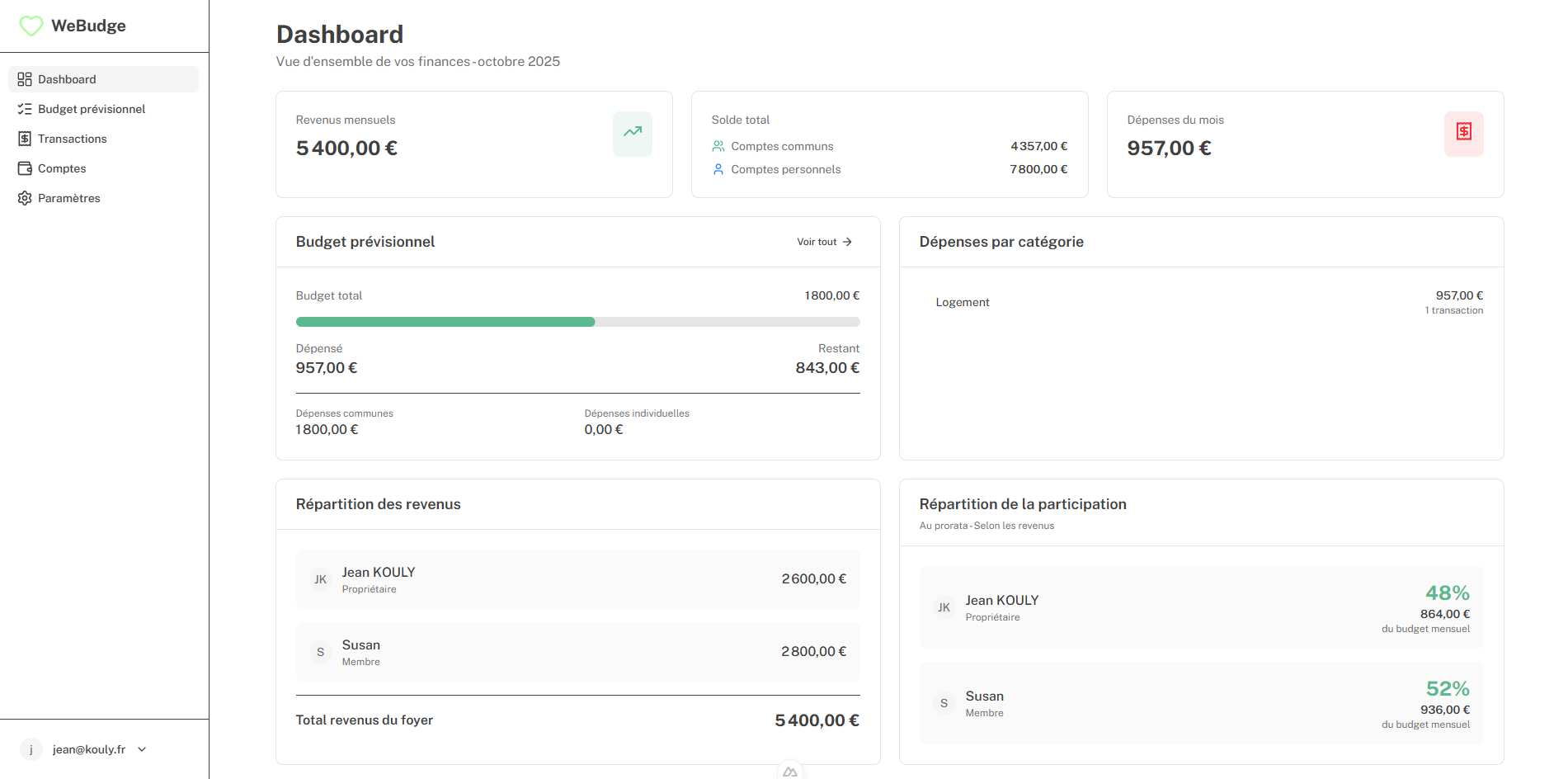Click the WeBudge heart logo icon
Viewport: 1568px width, 779px height.
(31, 26)
